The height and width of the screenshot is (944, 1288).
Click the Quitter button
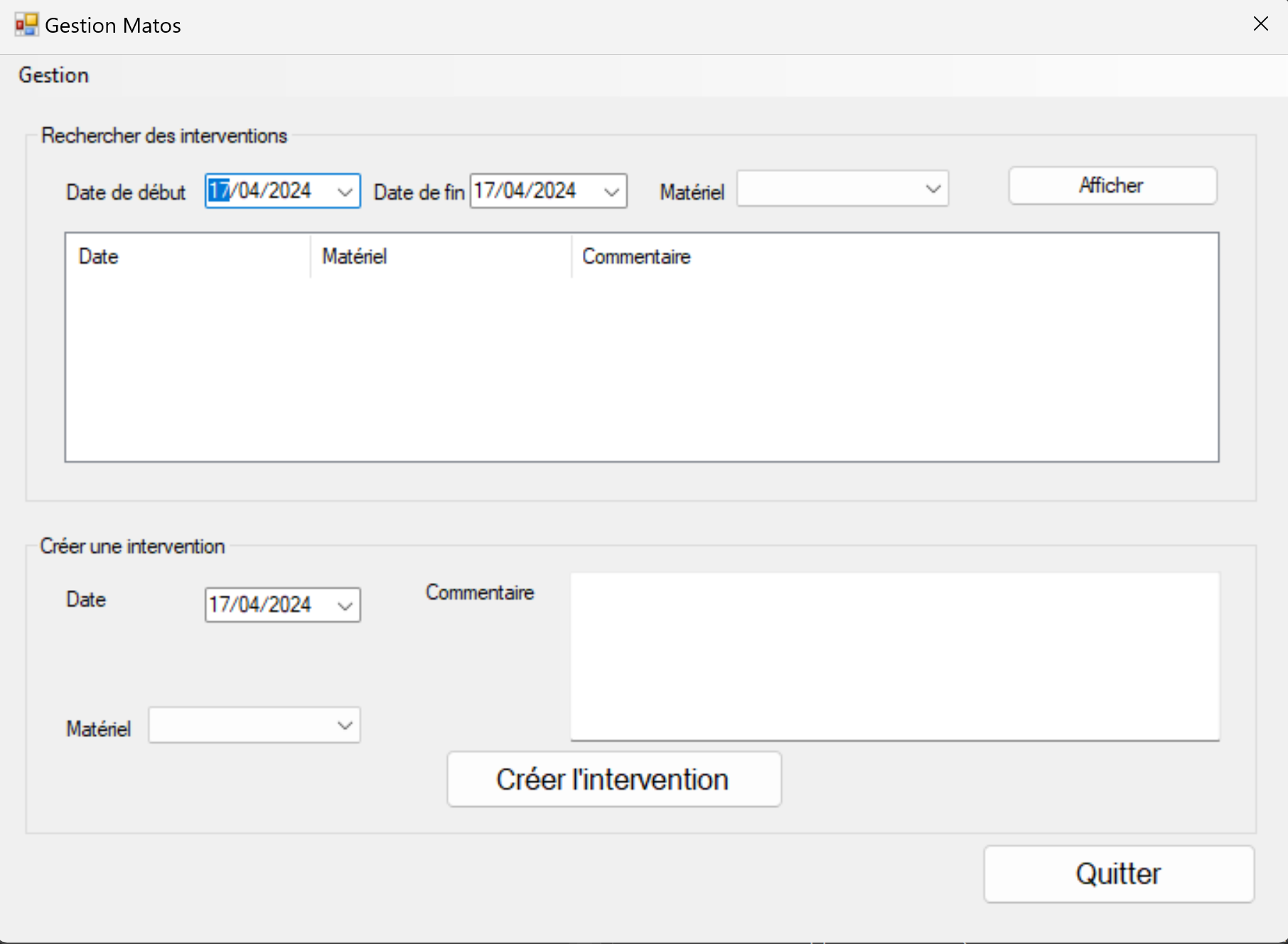coord(1119,874)
